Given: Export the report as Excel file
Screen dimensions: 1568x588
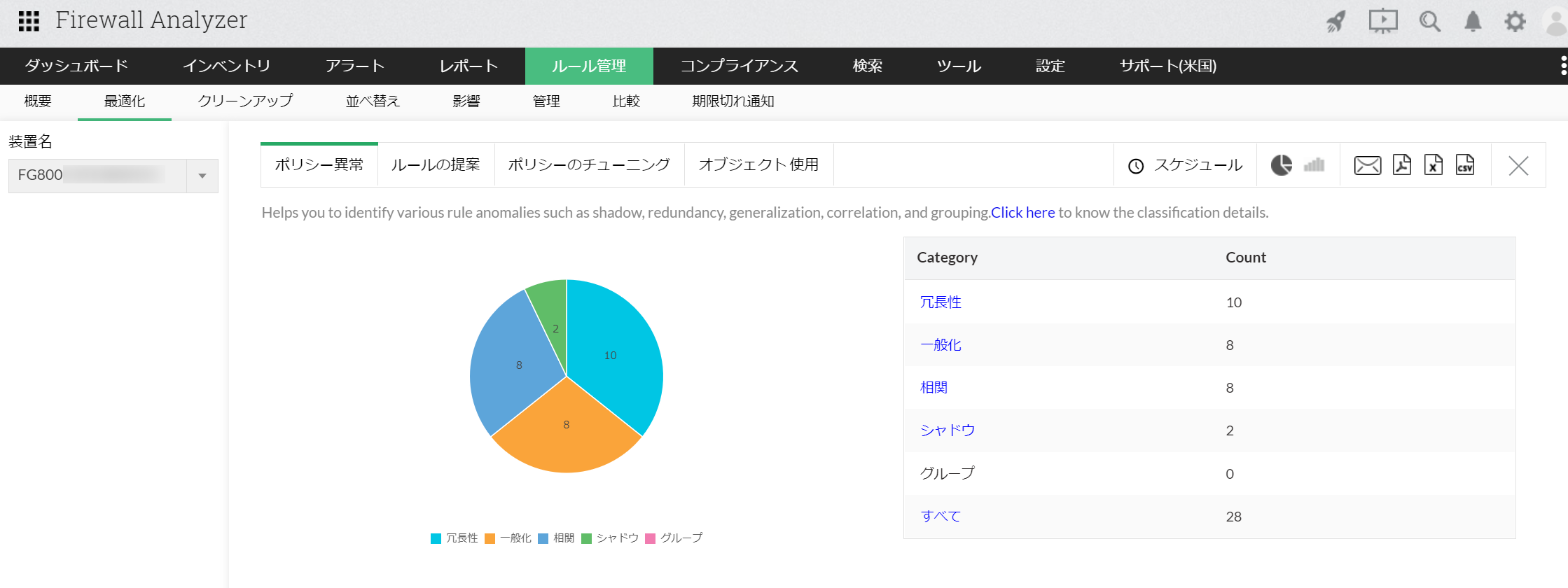Looking at the screenshot, I should pyautogui.click(x=1434, y=165).
